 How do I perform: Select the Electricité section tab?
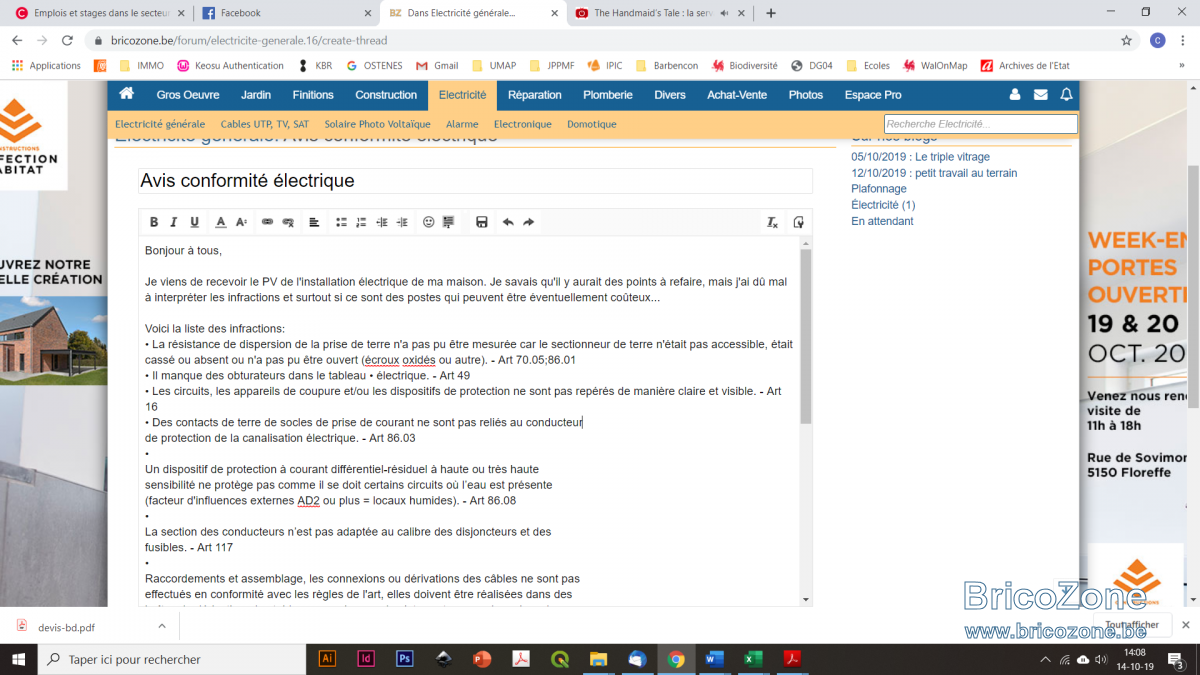462,95
